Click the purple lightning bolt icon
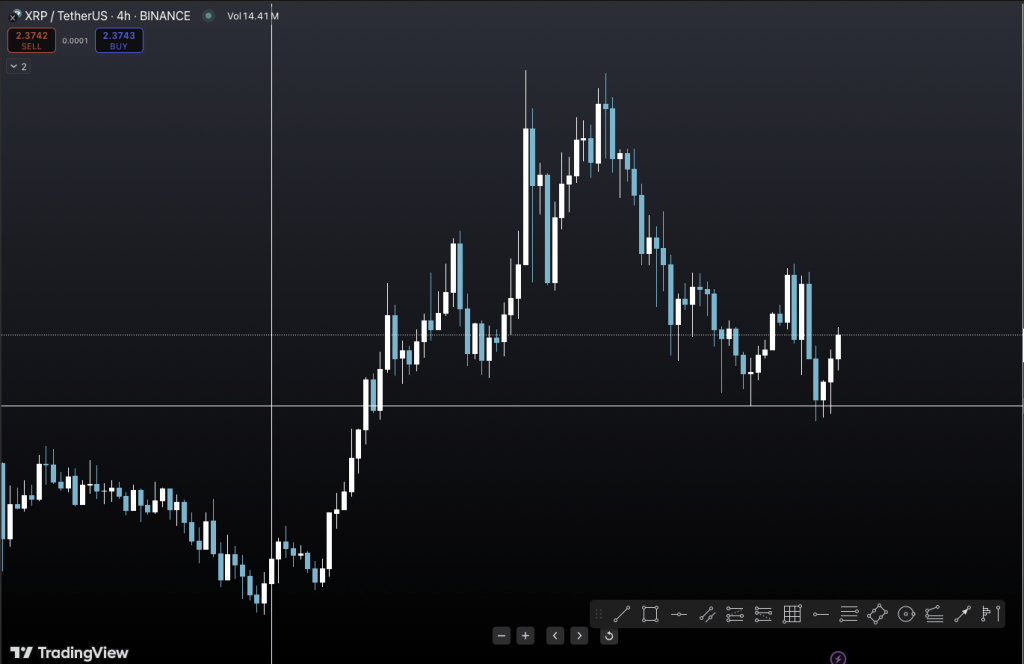The height and width of the screenshot is (664, 1024). tap(838, 658)
